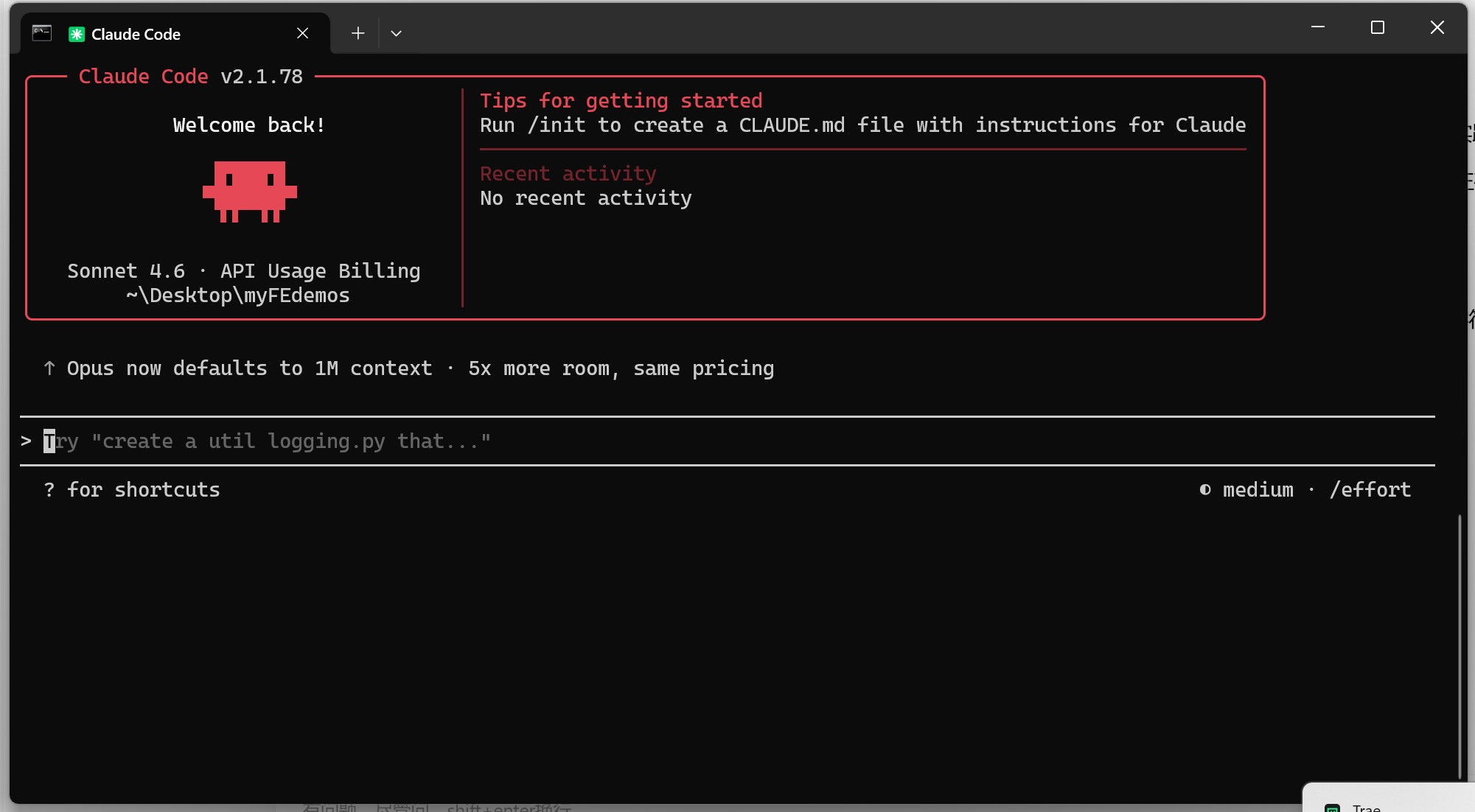
Task: Click the up arrow beside Opus notice
Action: 49,368
